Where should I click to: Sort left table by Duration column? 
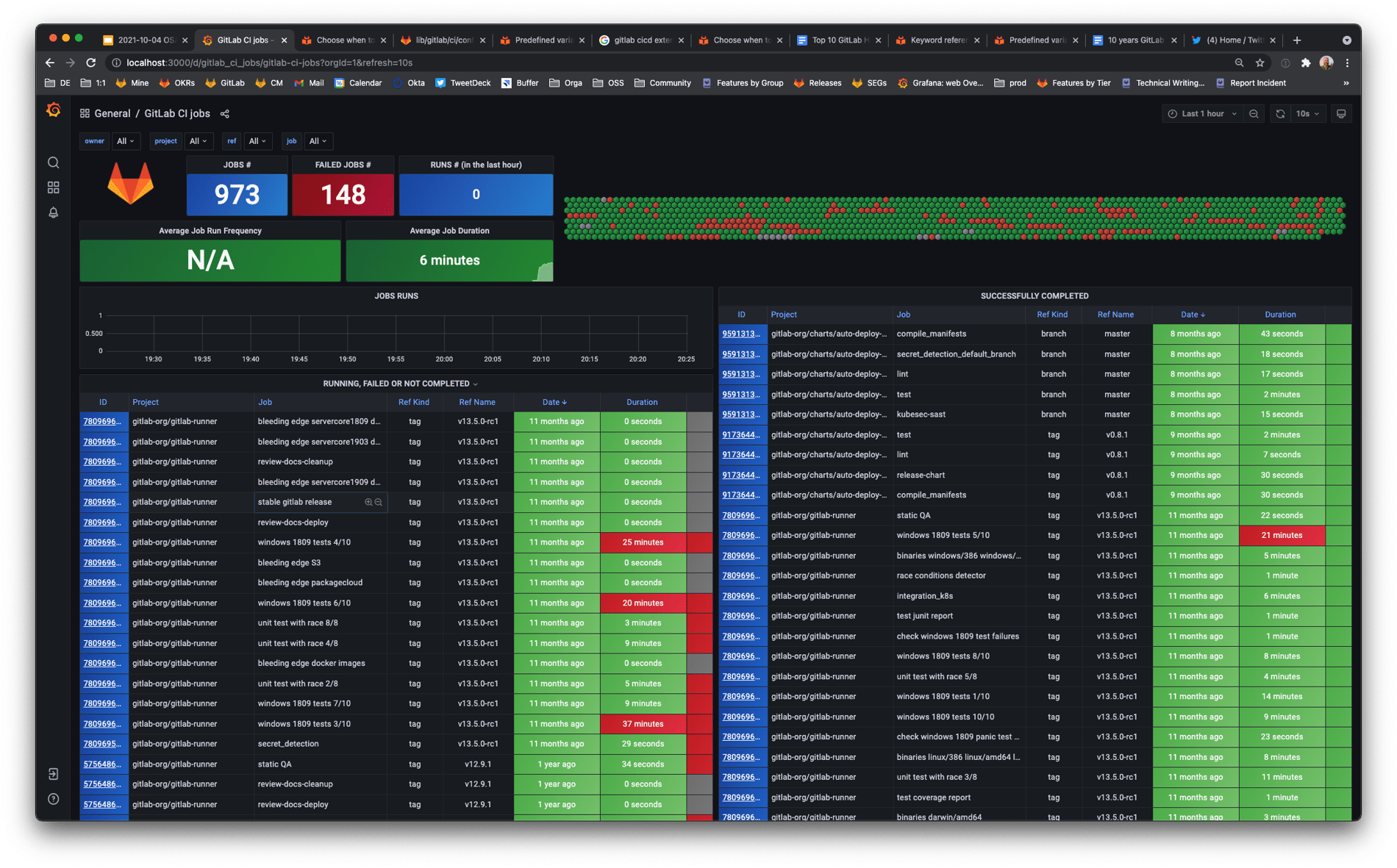[642, 403]
